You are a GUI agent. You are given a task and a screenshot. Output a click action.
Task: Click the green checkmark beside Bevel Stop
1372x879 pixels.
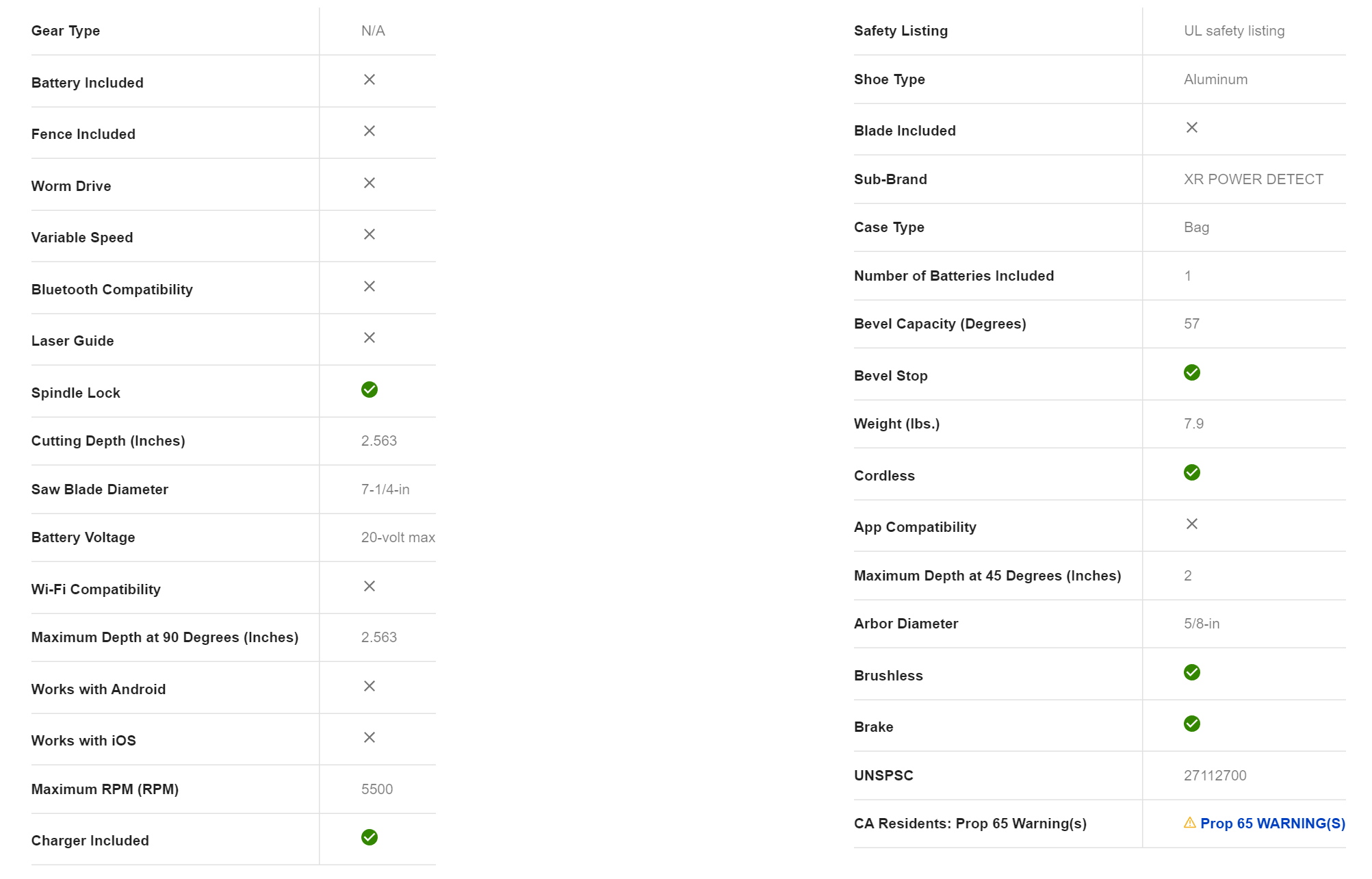click(1192, 372)
